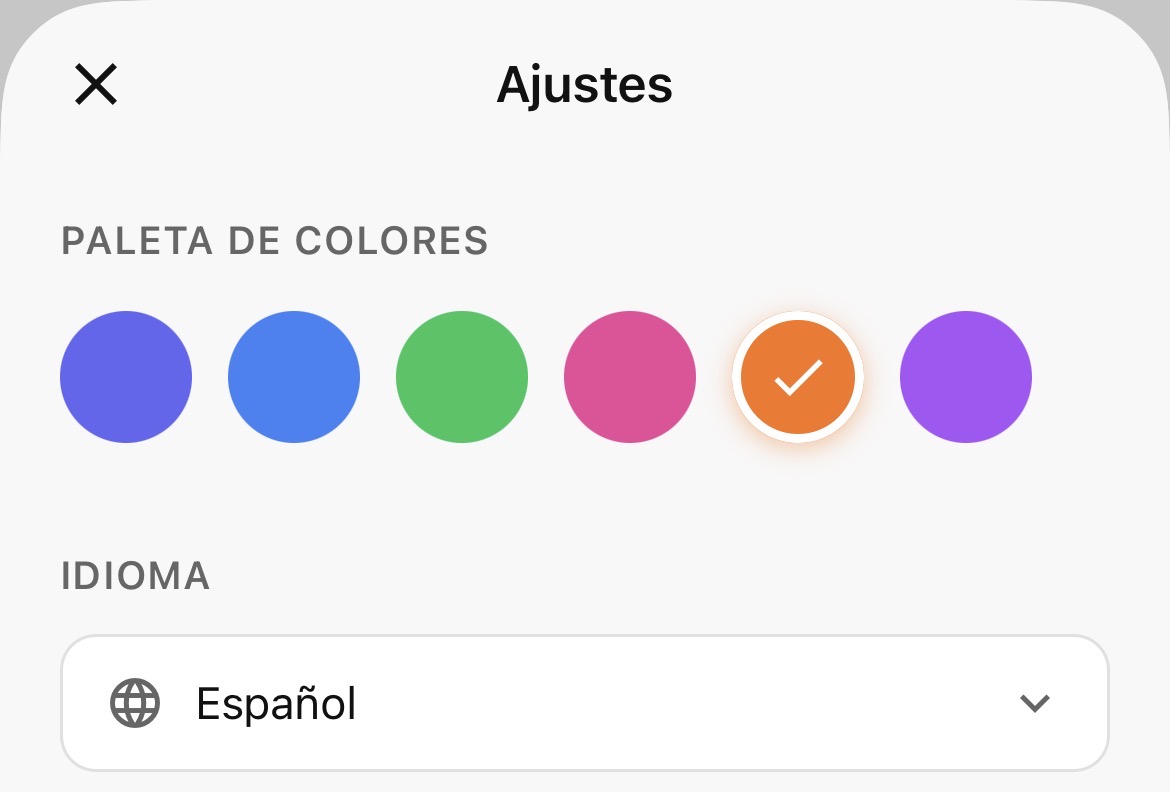
Task: Close the Ajustes dialog
Action: coord(96,84)
